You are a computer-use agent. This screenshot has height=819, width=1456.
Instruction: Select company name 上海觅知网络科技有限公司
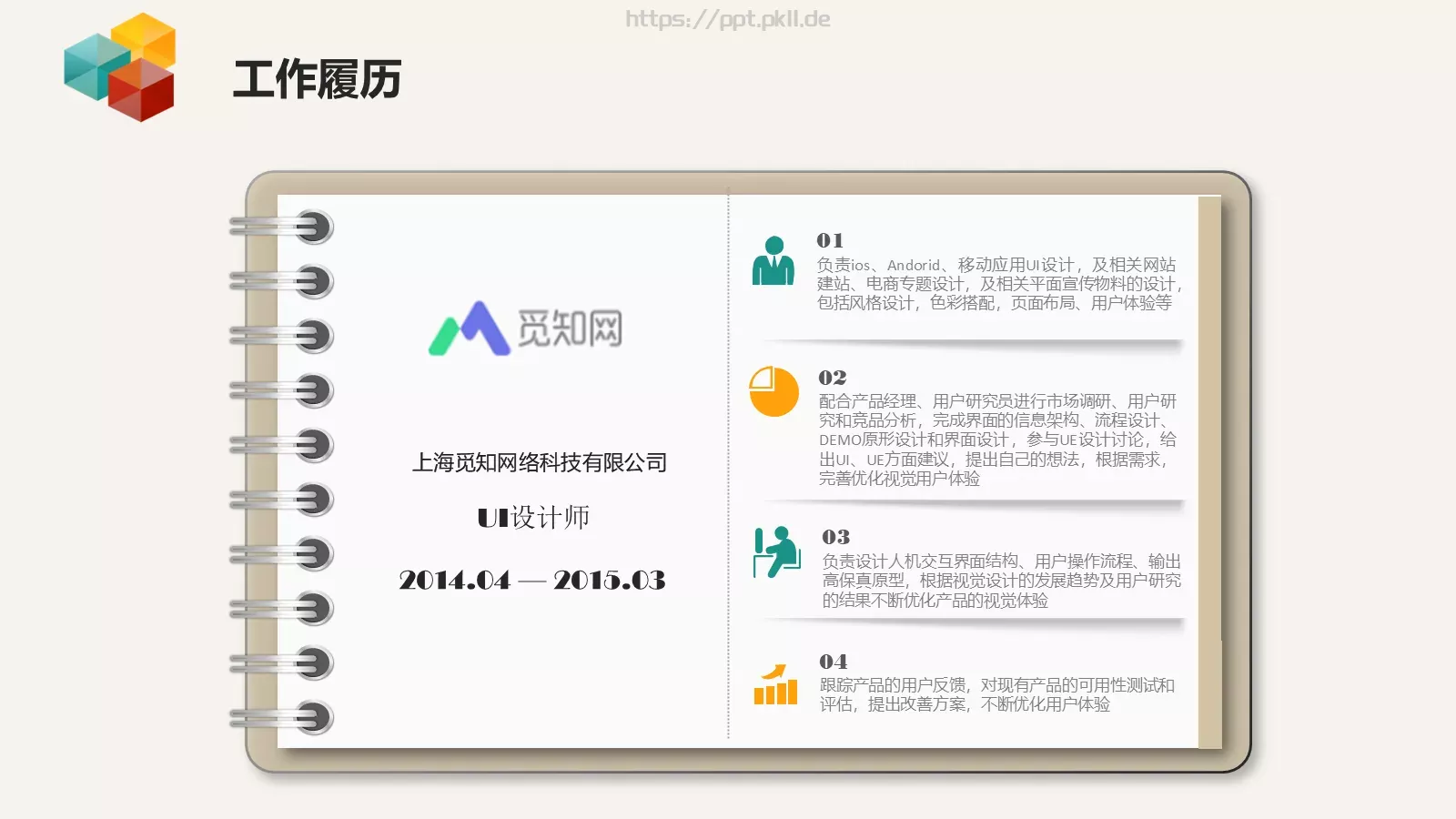(x=540, y=462)
